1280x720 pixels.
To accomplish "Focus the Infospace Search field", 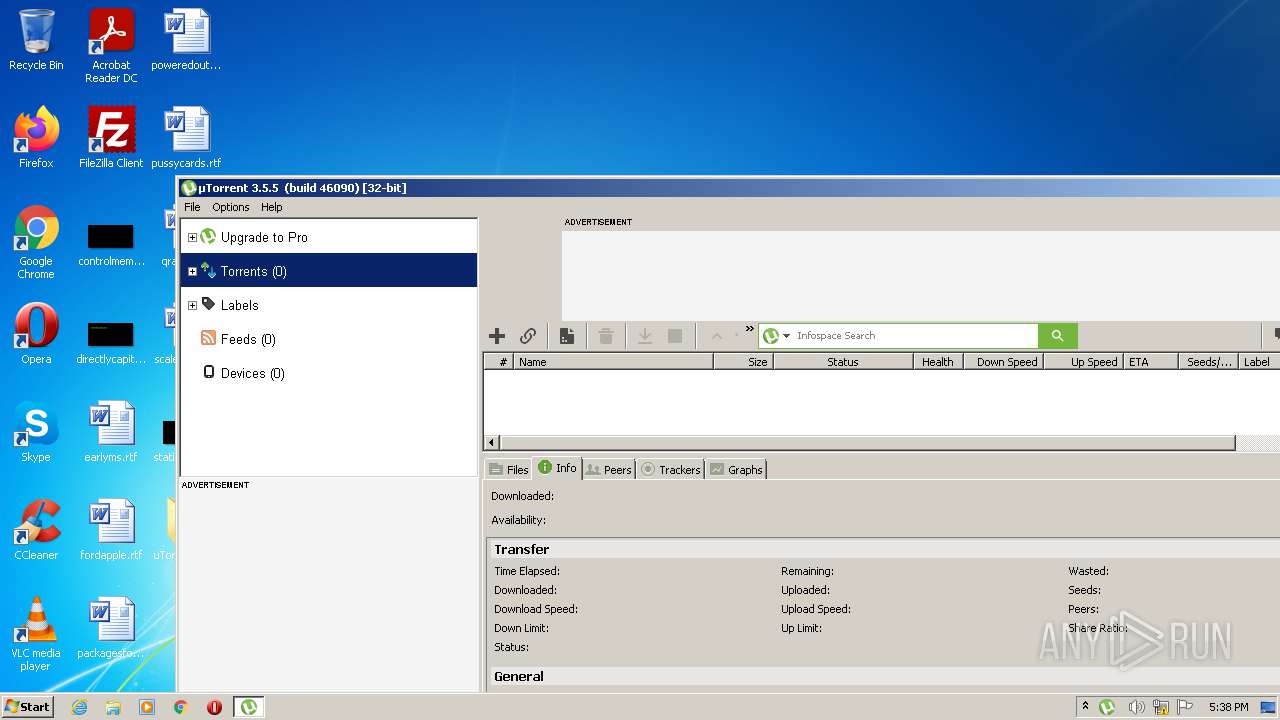I will (915, 336).
